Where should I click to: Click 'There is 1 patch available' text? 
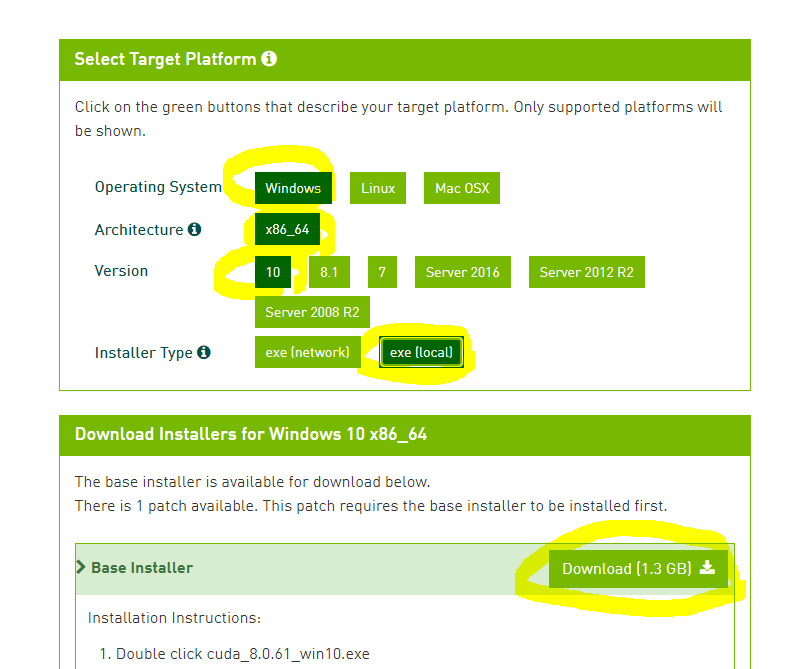pos(166,506)
